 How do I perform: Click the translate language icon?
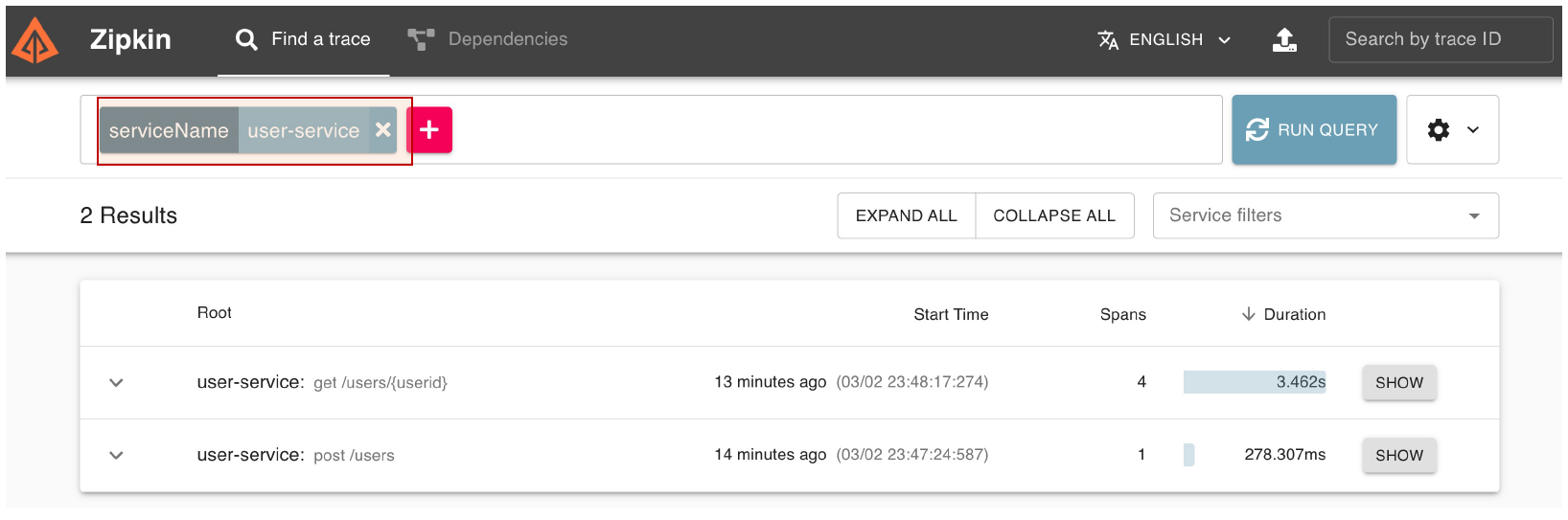(1108, 39)
